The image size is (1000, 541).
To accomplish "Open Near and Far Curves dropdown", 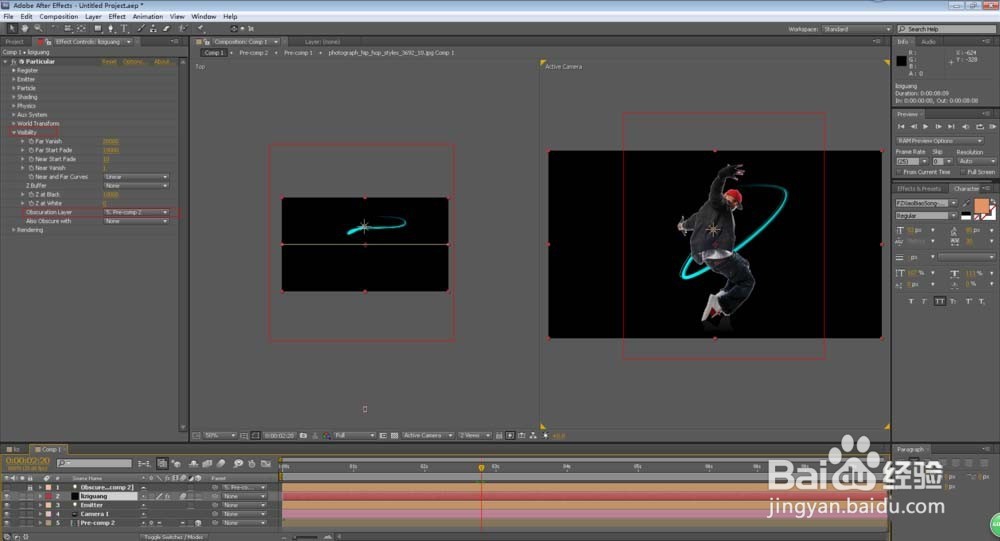I will (136, 177).
